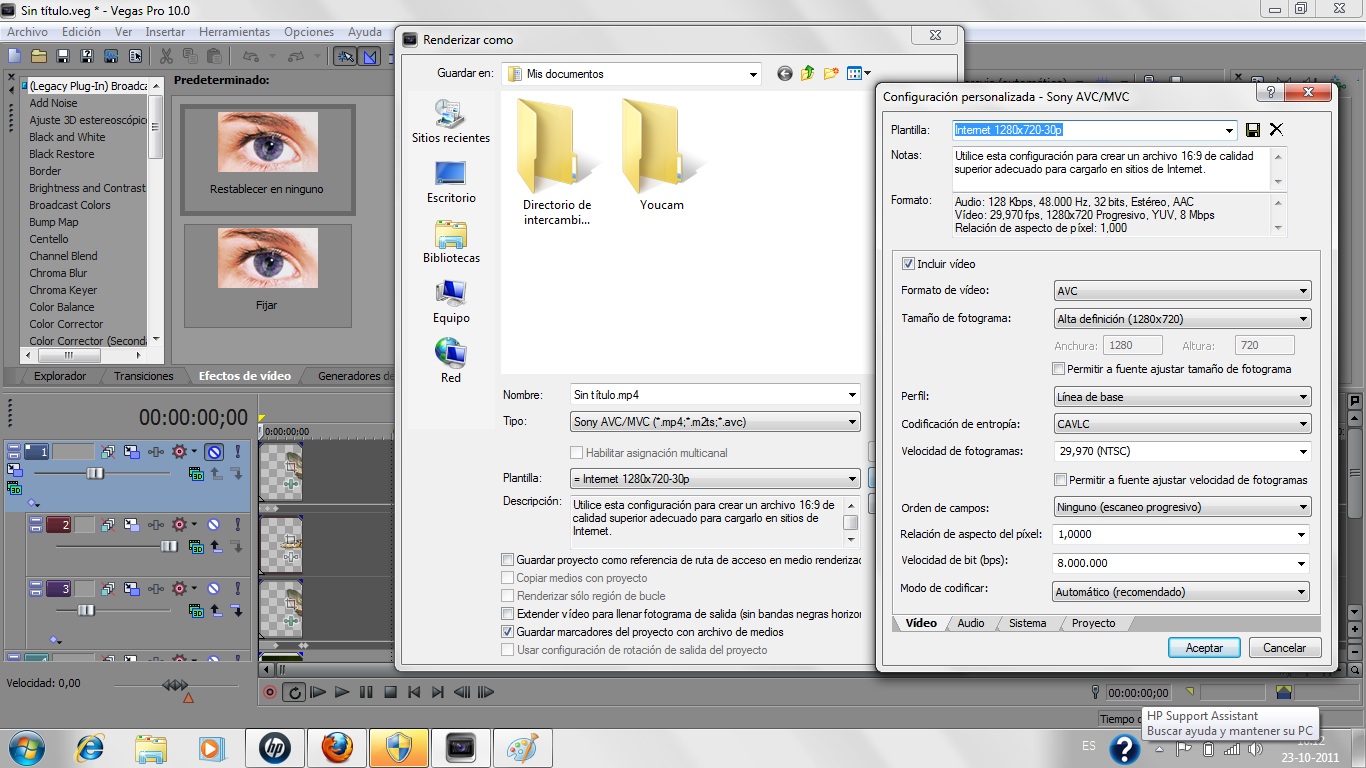Toggle the Enable Snapping toolbar icon

pos(345,56)
